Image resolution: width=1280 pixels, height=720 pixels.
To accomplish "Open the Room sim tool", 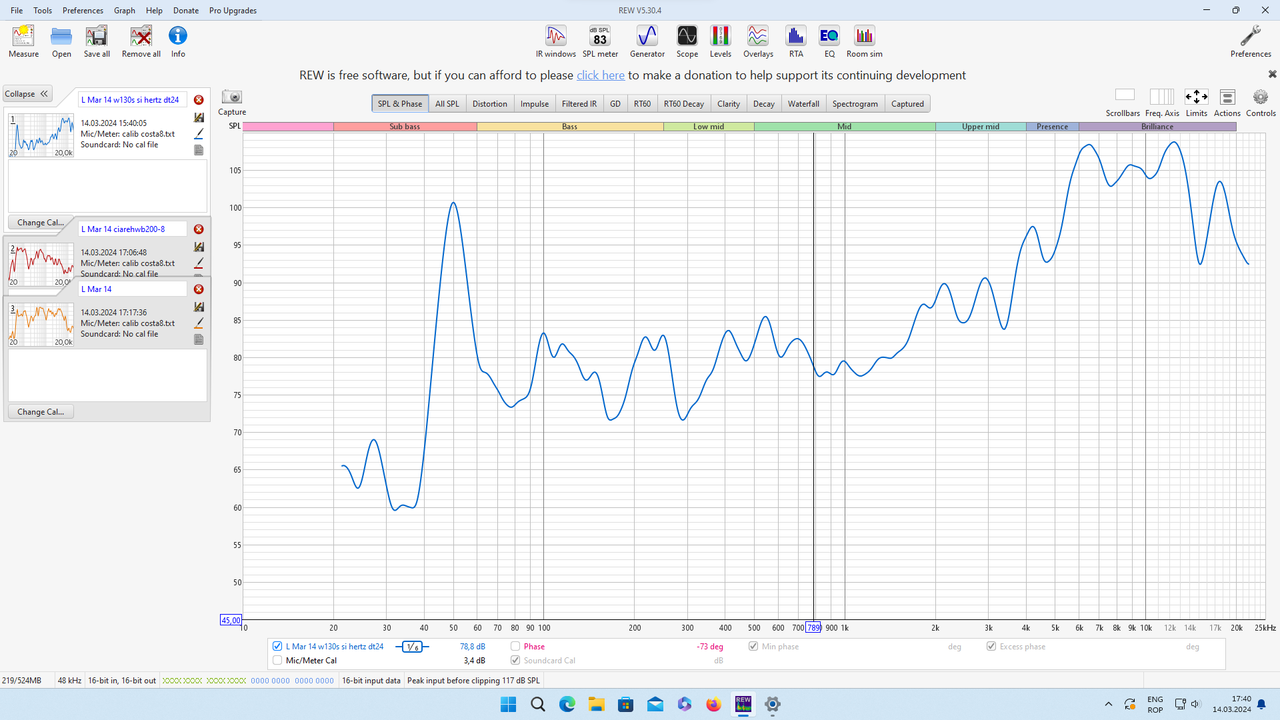I will 864,41.
